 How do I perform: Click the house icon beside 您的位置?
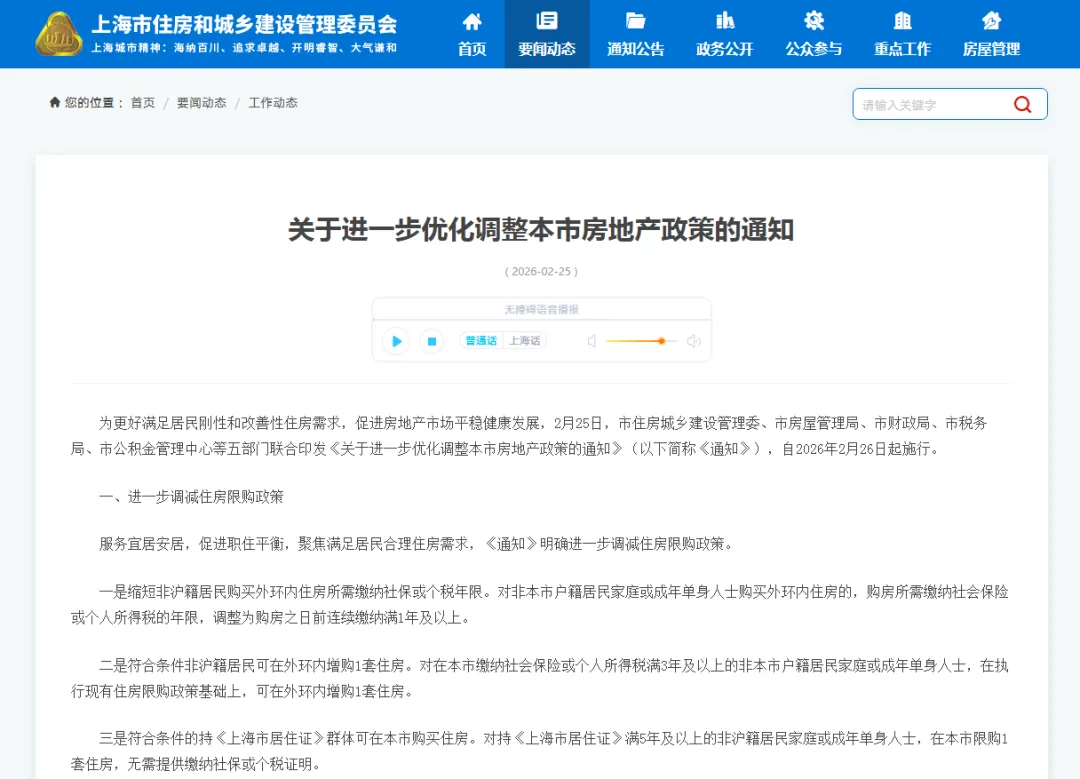coord(55,102)
